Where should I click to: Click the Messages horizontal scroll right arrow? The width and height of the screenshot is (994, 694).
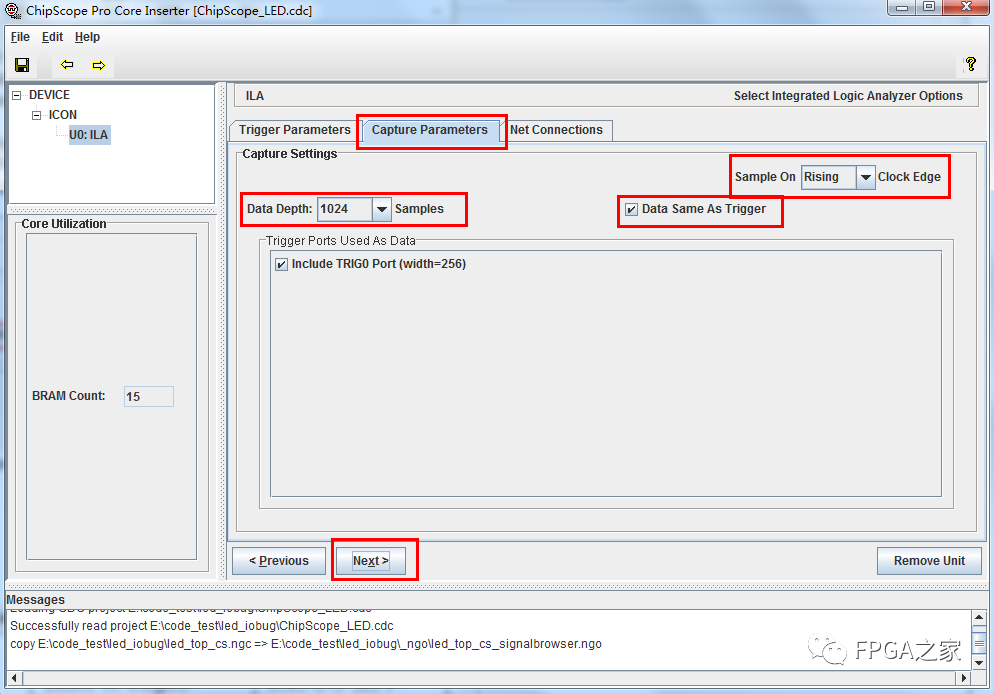(x=964, y=678)
